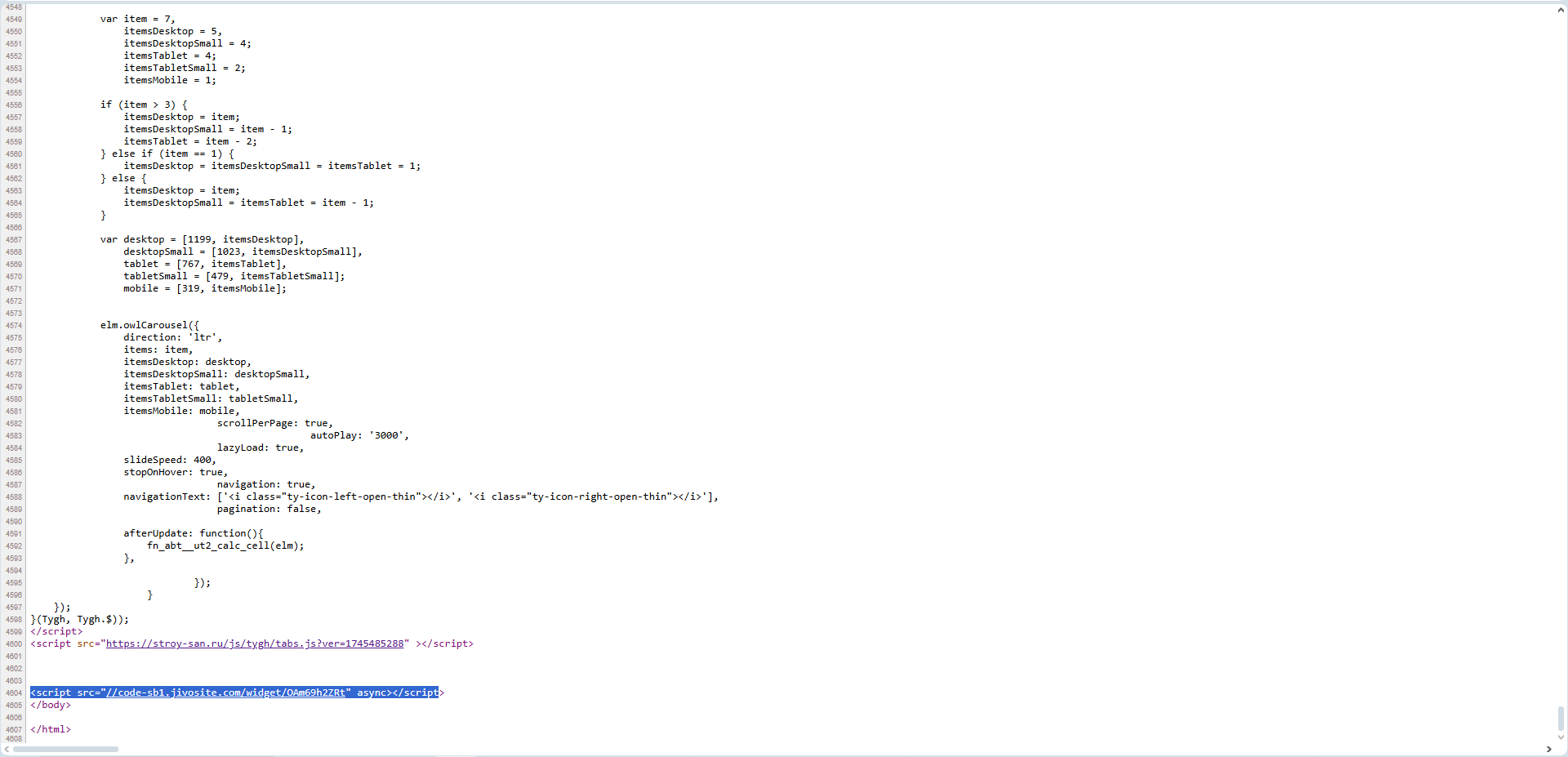Click the 'navigationText:' line with ty-icon classes
Screen dimensions: 1568x757
[x=421, y=497]
